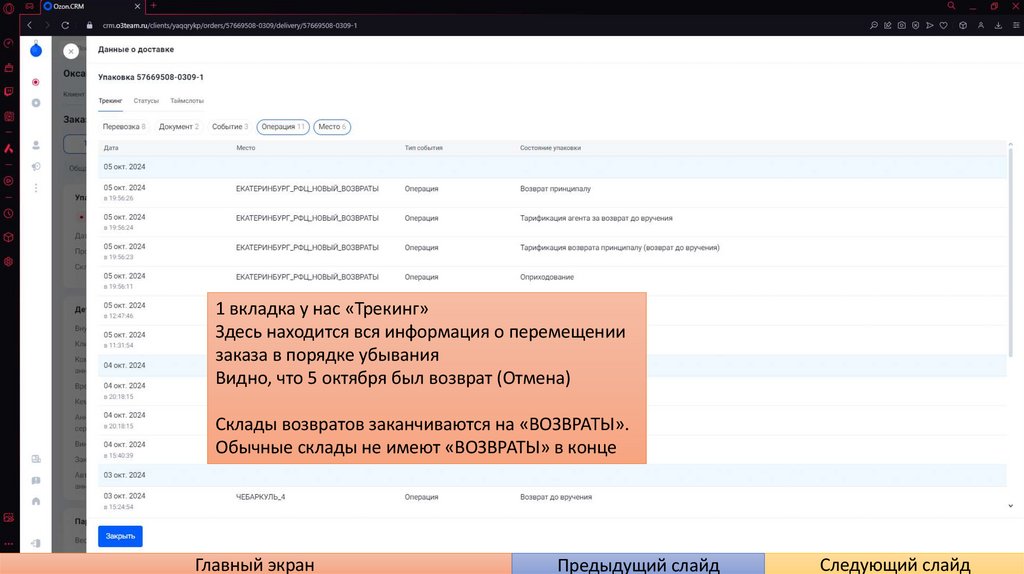Image resolution: width=1024 pixels, height=574 pixels.
Task: Click 'Оприходование' status text
Action: pos(547,277)
